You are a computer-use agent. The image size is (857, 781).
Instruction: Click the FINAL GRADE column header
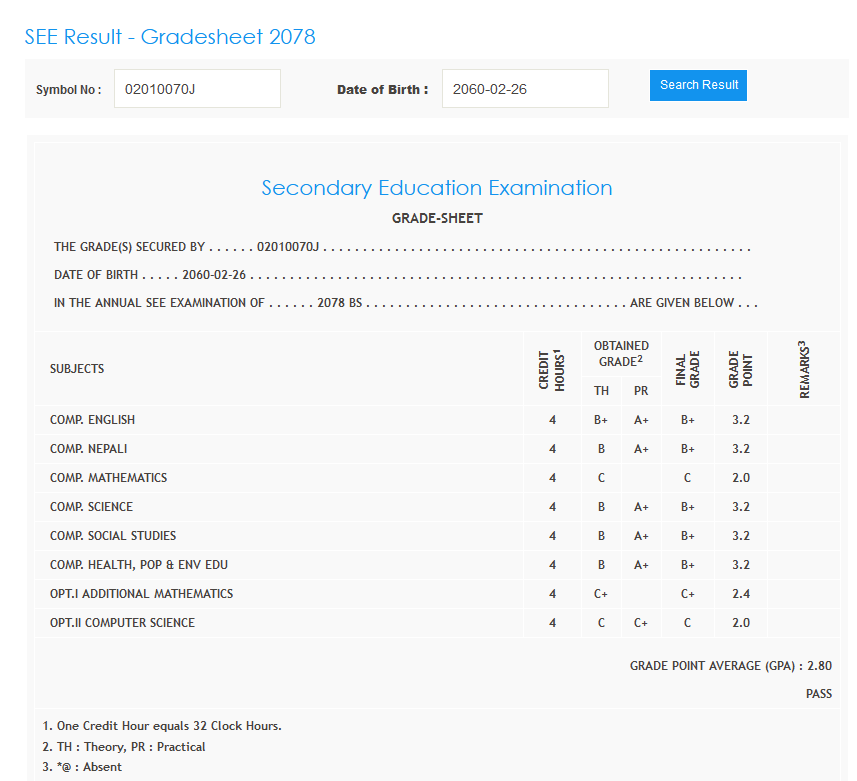(x=688, y=369)
